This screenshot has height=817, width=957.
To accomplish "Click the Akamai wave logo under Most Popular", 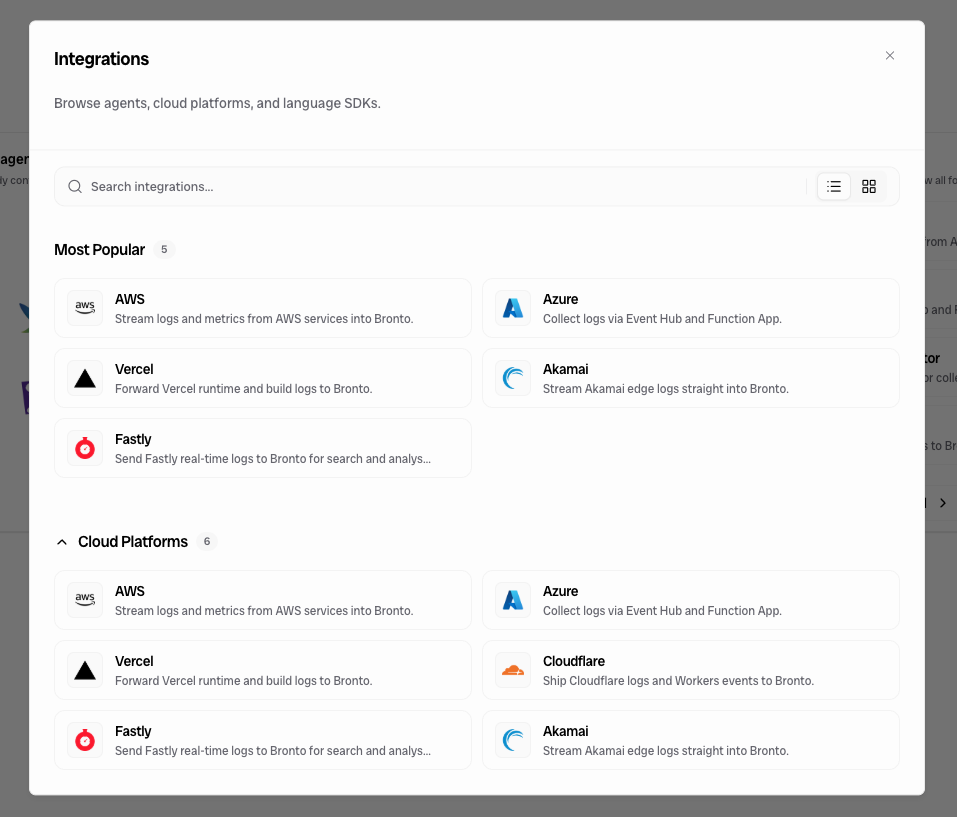I will pos(513,378).
